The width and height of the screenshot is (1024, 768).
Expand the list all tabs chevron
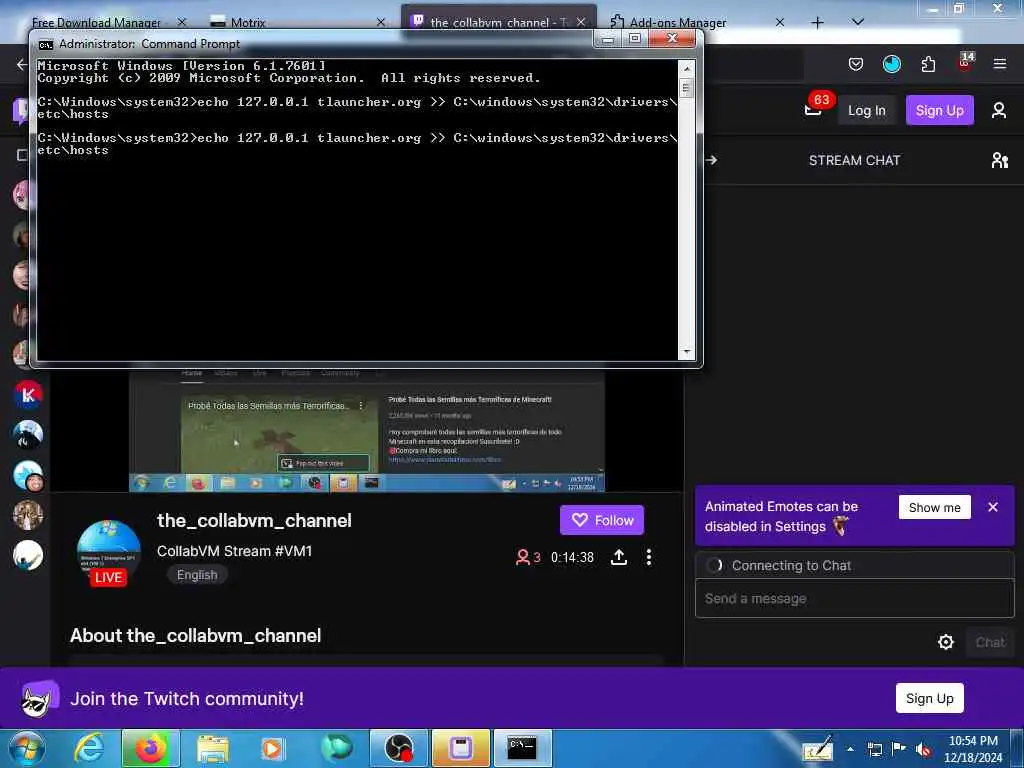[x=858, y=22]
